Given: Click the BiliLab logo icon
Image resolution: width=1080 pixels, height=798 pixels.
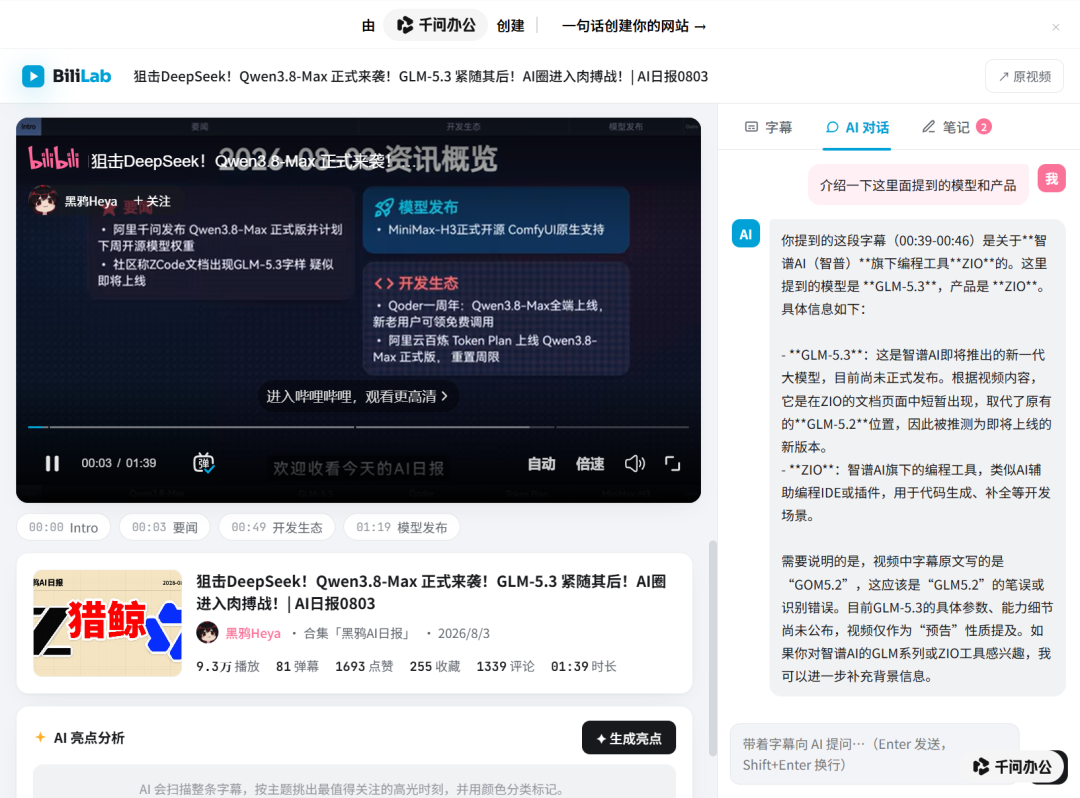Looking at the screenshot, I should point(33,76).
